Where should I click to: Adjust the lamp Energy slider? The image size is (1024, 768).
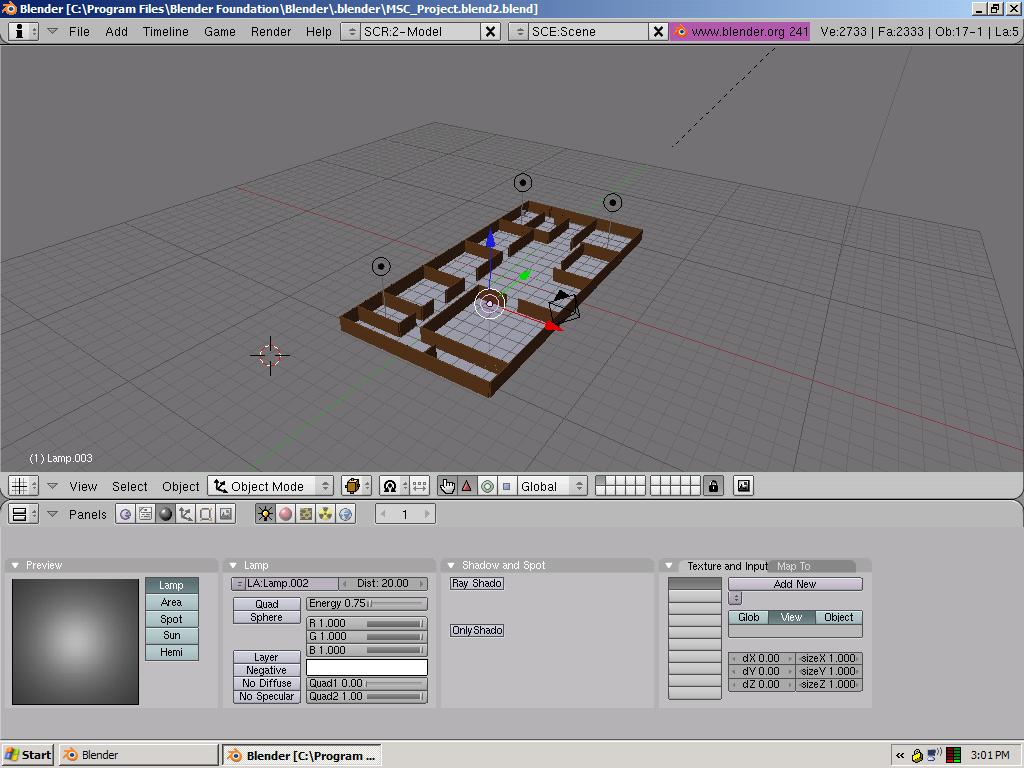[366, 604]
